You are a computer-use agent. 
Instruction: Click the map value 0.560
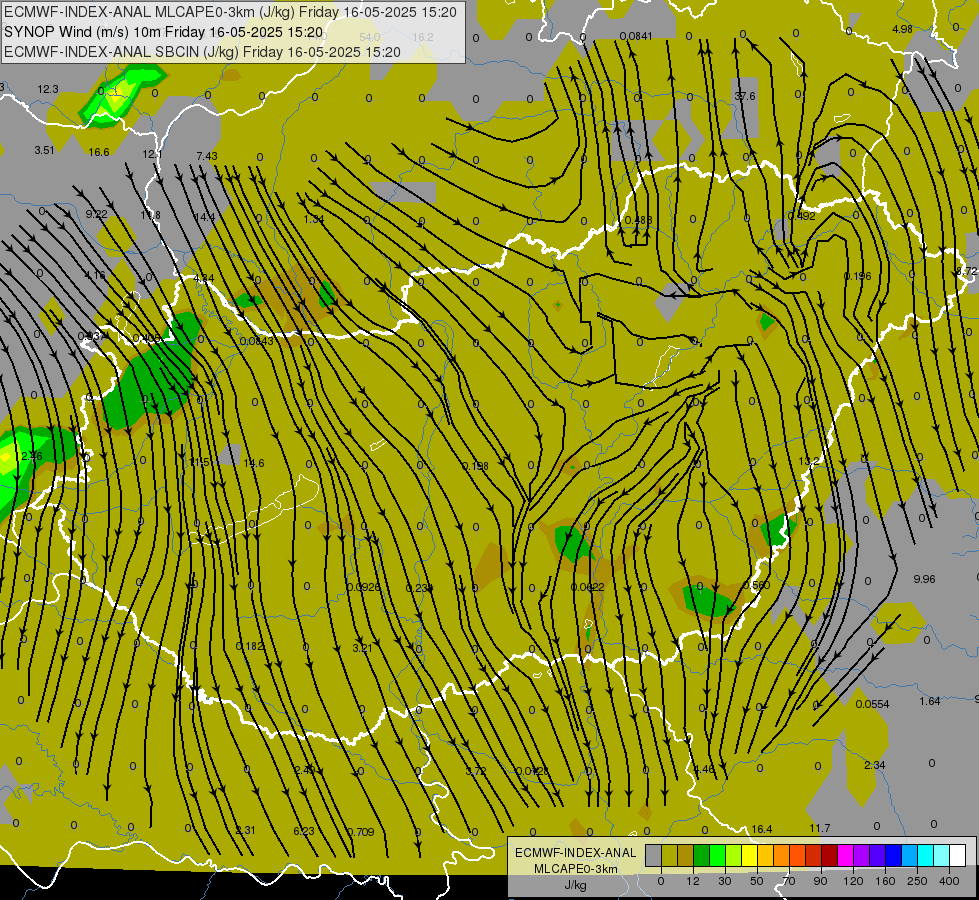pos(757,585)
